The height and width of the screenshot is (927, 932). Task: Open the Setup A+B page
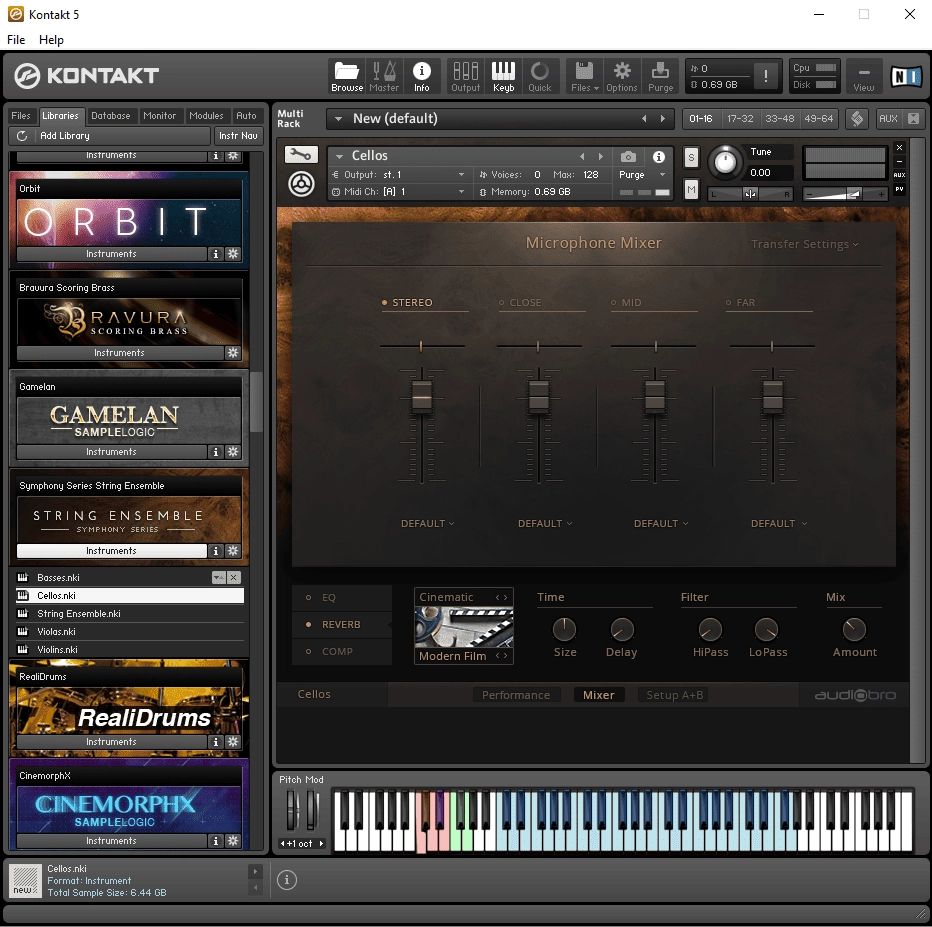click(x=674, y=695)
